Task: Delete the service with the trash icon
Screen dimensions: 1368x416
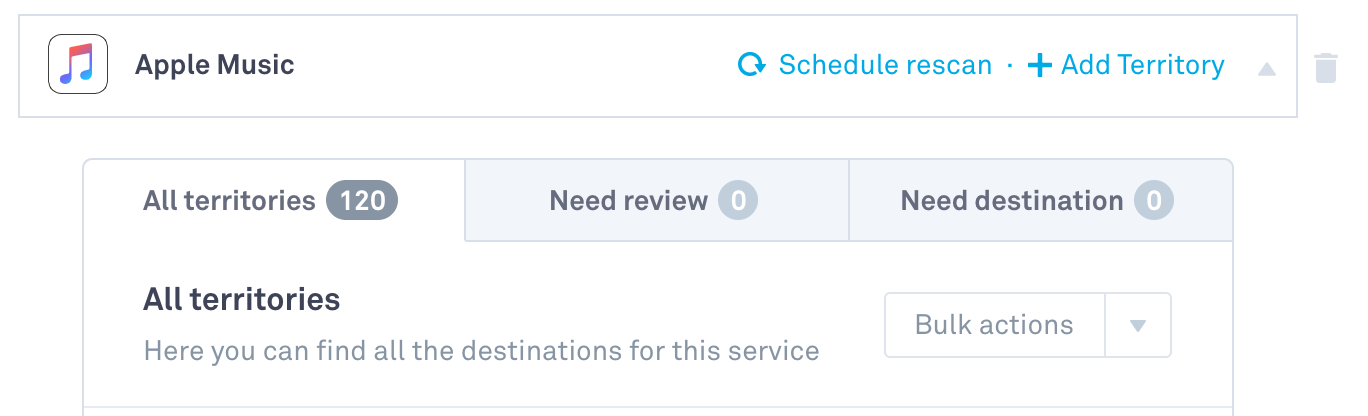Action: click(x=1325, y=68)
